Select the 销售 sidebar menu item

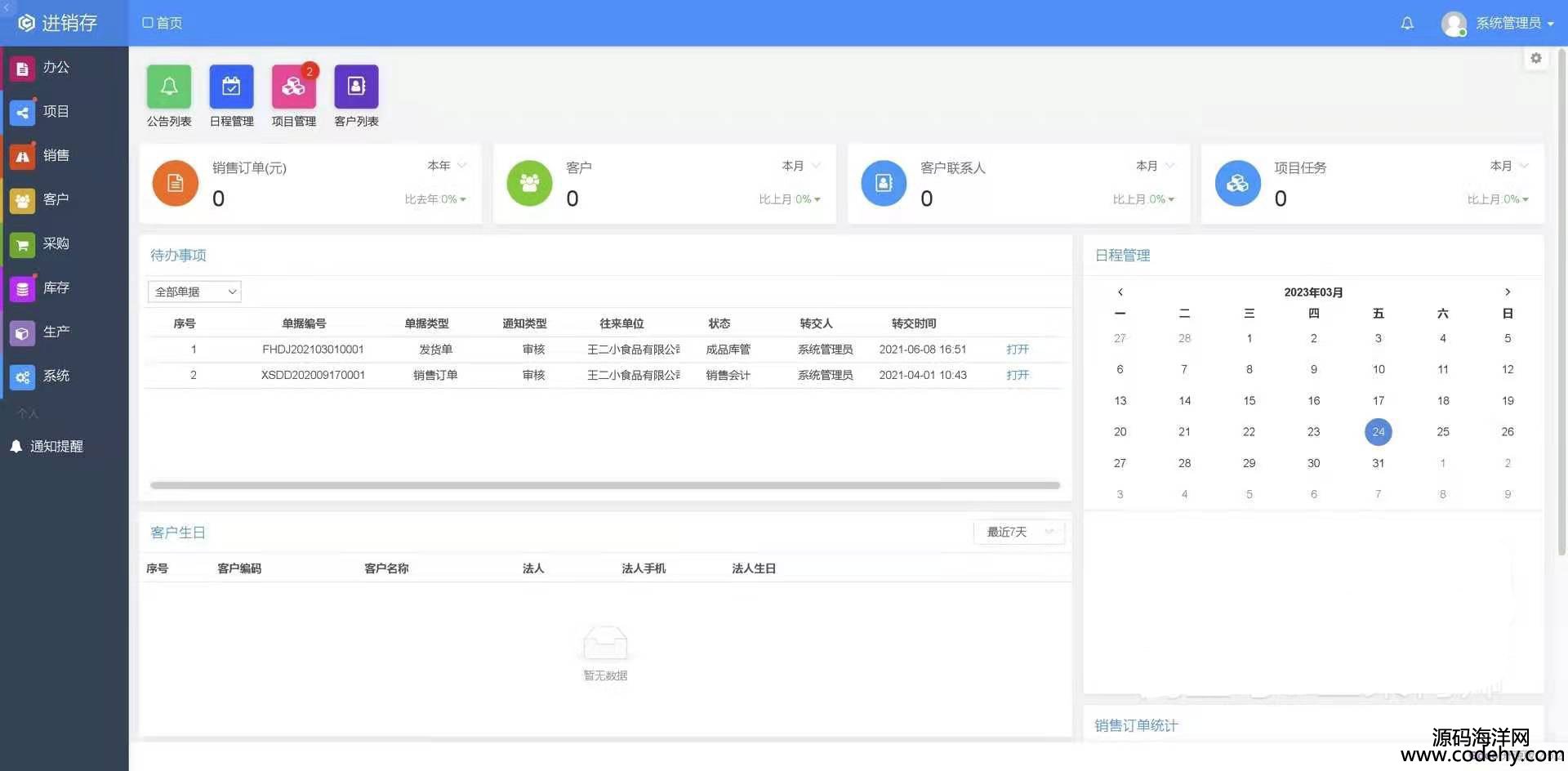tap(56, 155)
